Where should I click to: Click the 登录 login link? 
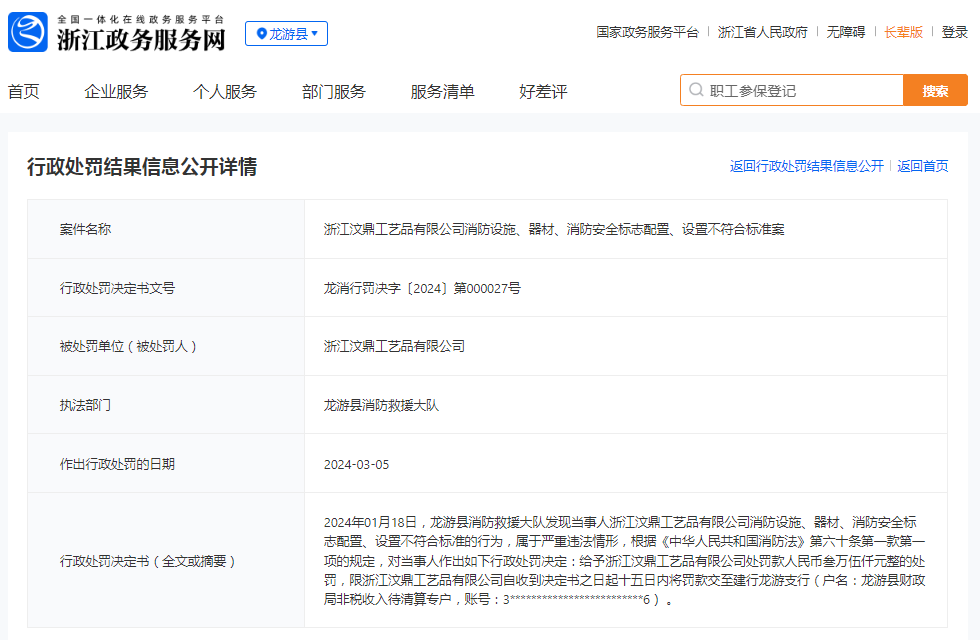[954, 32]
